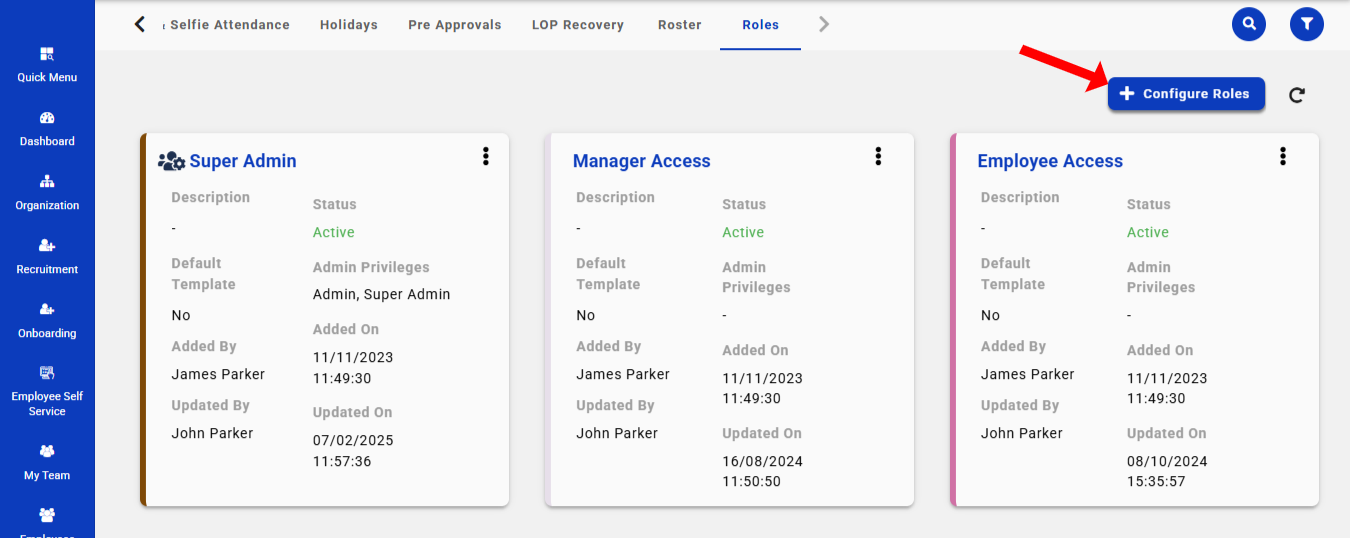Go to Dashboard in the sidebar
This screenshot has height=538, width=1350.
point(47,129)
